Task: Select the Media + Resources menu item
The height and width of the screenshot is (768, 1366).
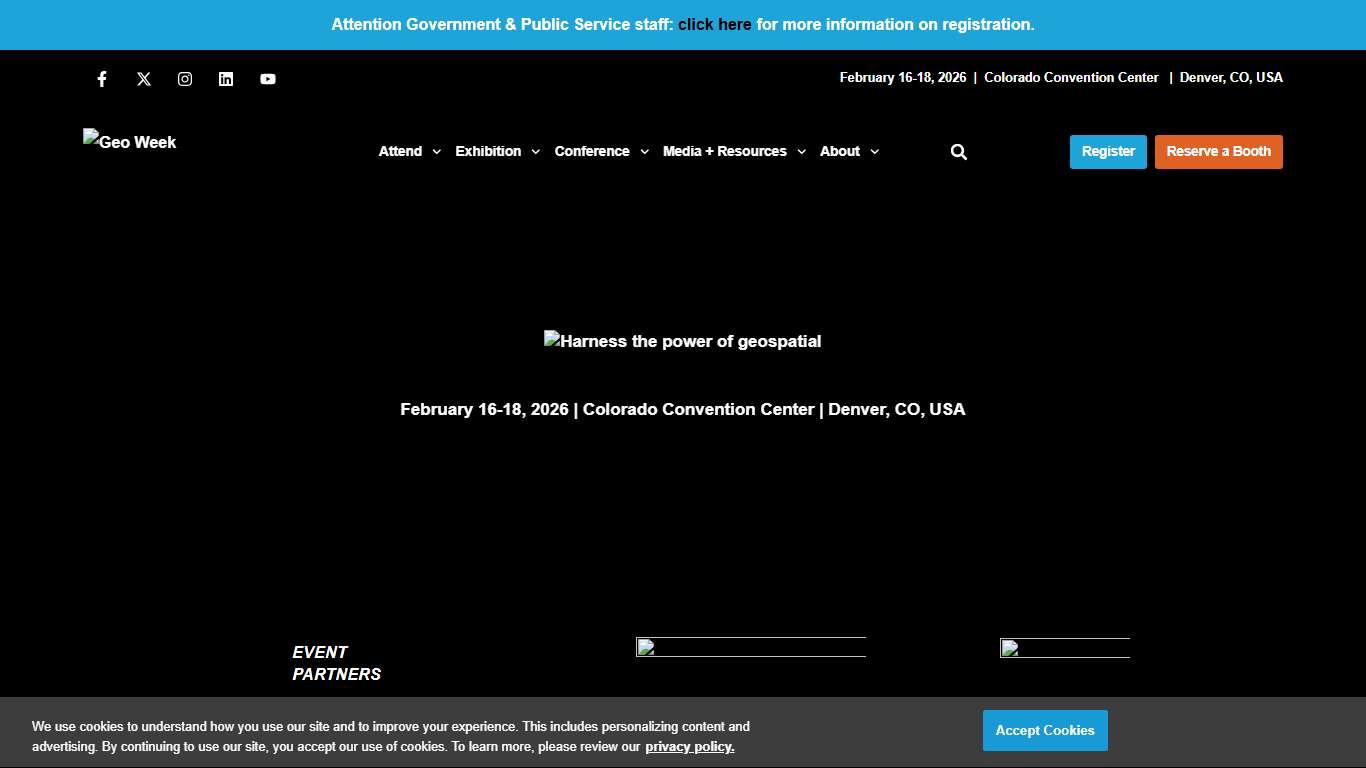Action: click(x=724, y=151)
